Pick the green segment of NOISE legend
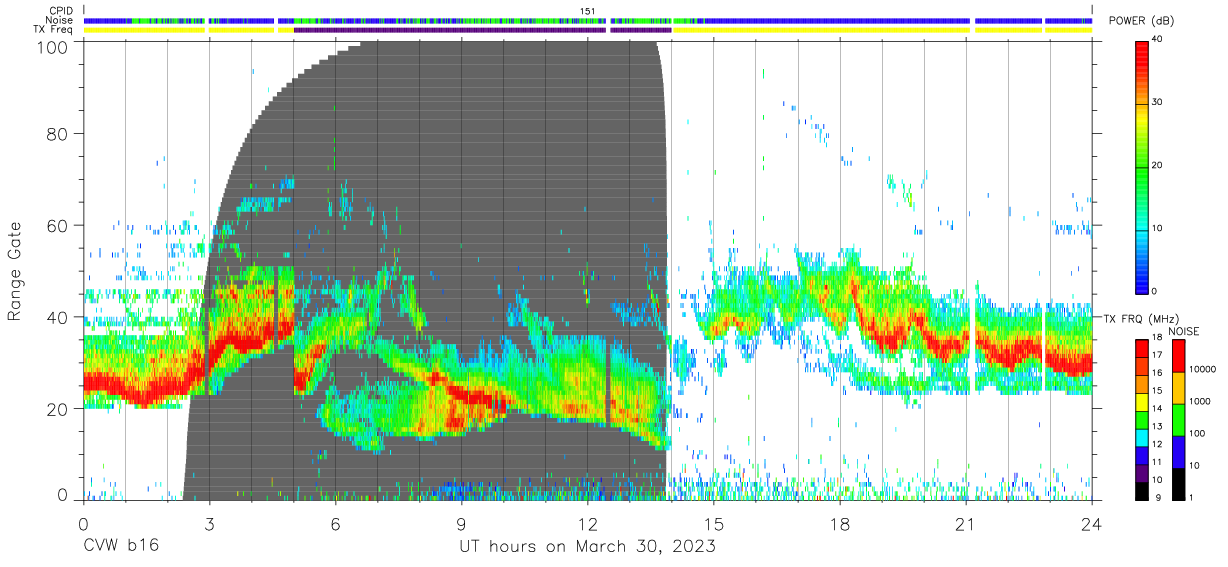1228x567 pixels. coord(1179,419)
